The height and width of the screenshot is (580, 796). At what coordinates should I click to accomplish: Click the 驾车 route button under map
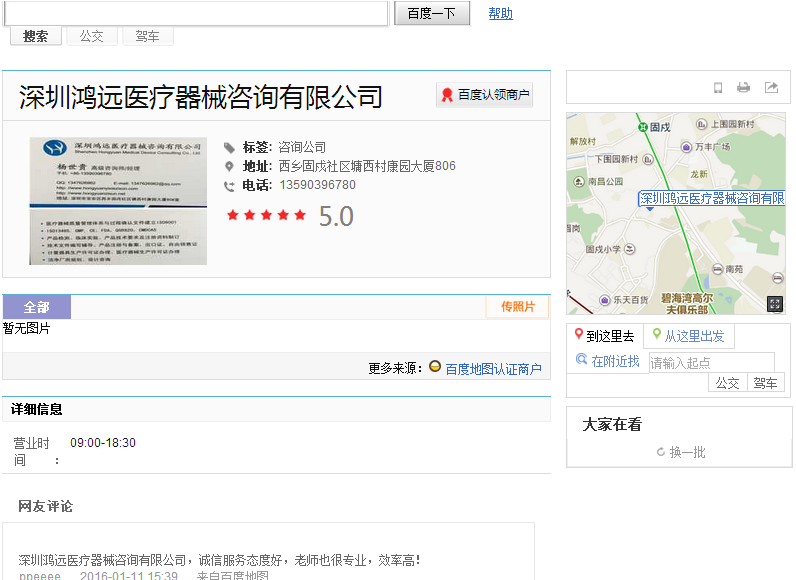point(766,383)
